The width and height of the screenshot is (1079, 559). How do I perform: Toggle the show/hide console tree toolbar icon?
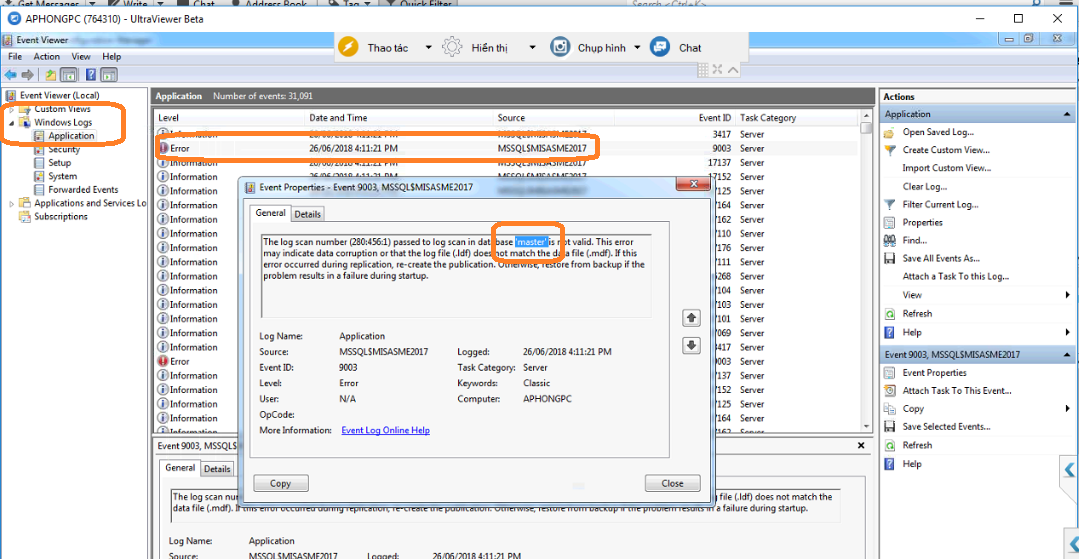[x=68, y=74]
